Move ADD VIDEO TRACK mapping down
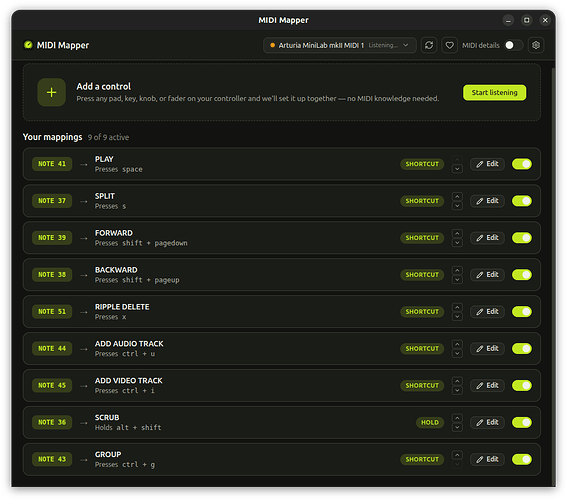 coord(457,390)
